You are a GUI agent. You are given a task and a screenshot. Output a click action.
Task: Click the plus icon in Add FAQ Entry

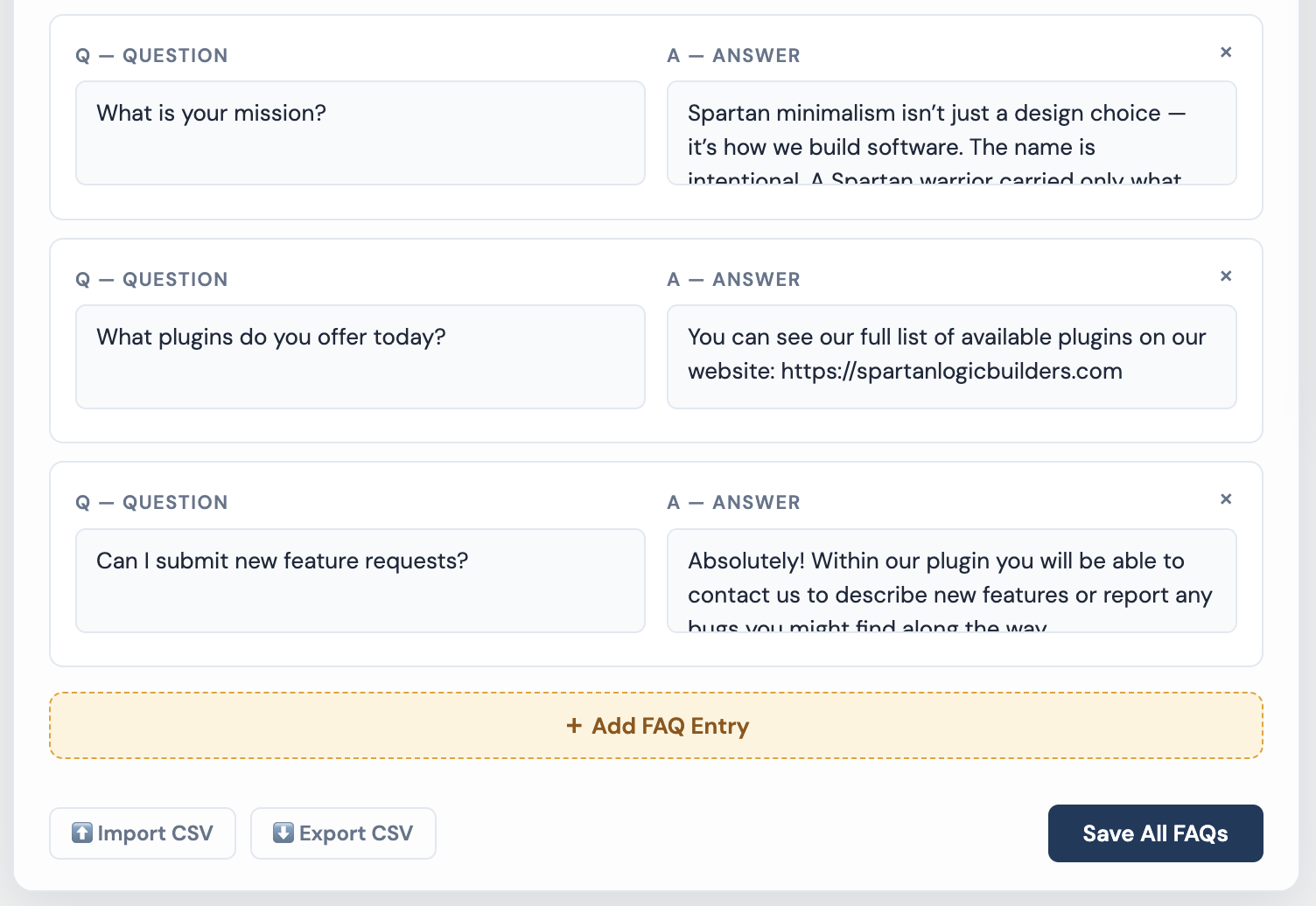(574, 726)
